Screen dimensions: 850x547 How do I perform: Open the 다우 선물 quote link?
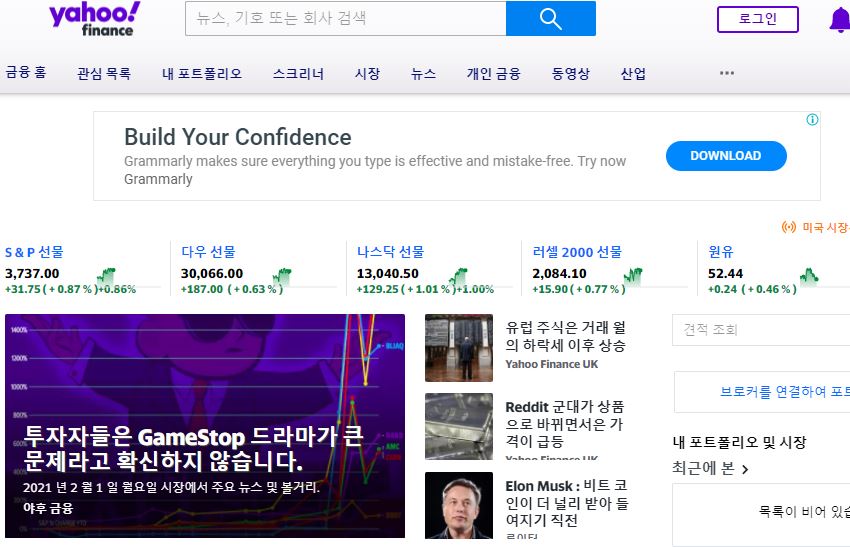[208, 252]
